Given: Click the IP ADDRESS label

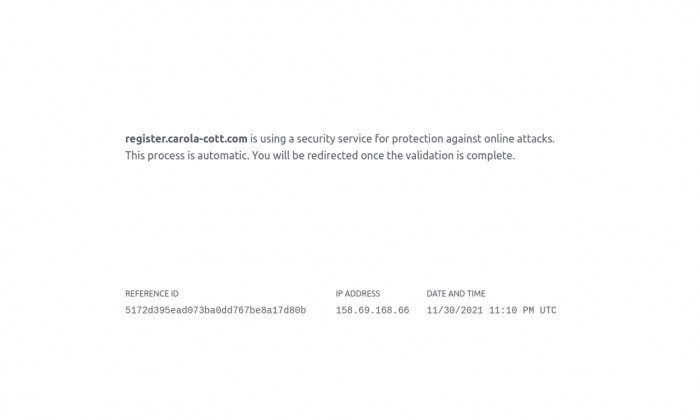Looking at the screenshot, I should [358, 294].
